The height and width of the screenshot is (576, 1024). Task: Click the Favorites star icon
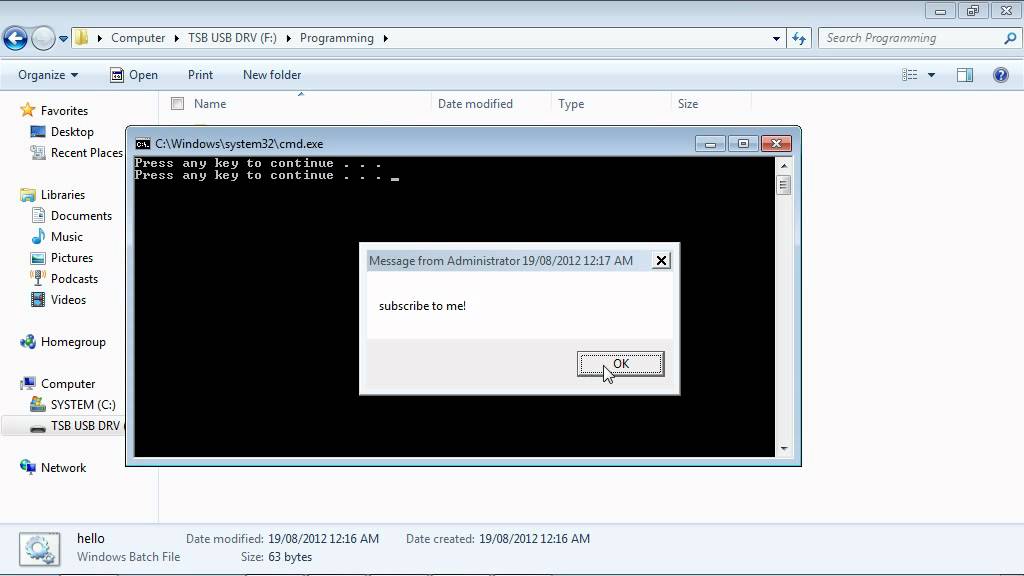(x=27, y=110)
